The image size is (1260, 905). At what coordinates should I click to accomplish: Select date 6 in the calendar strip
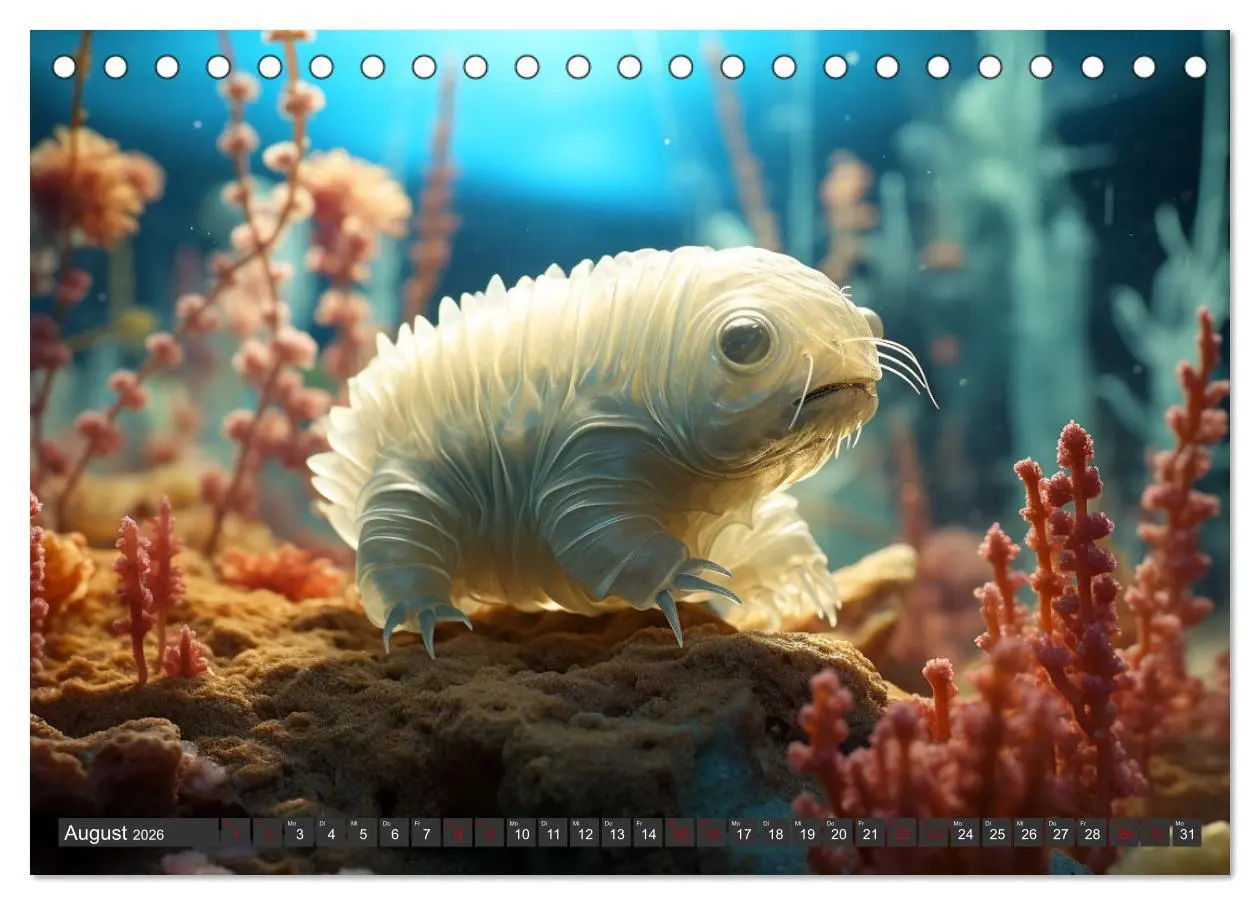[x=394, y=833]
